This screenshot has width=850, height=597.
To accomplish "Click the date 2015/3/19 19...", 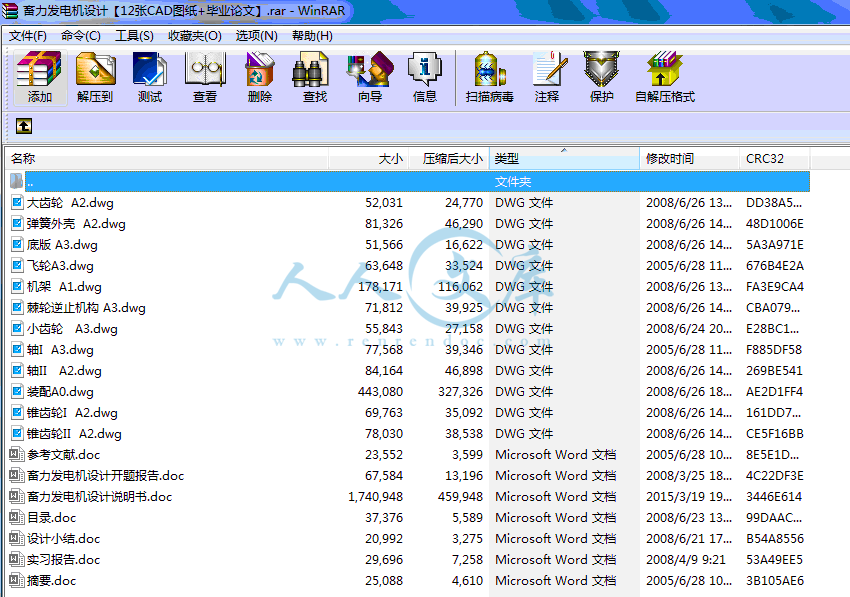I will tap(689, 497).
